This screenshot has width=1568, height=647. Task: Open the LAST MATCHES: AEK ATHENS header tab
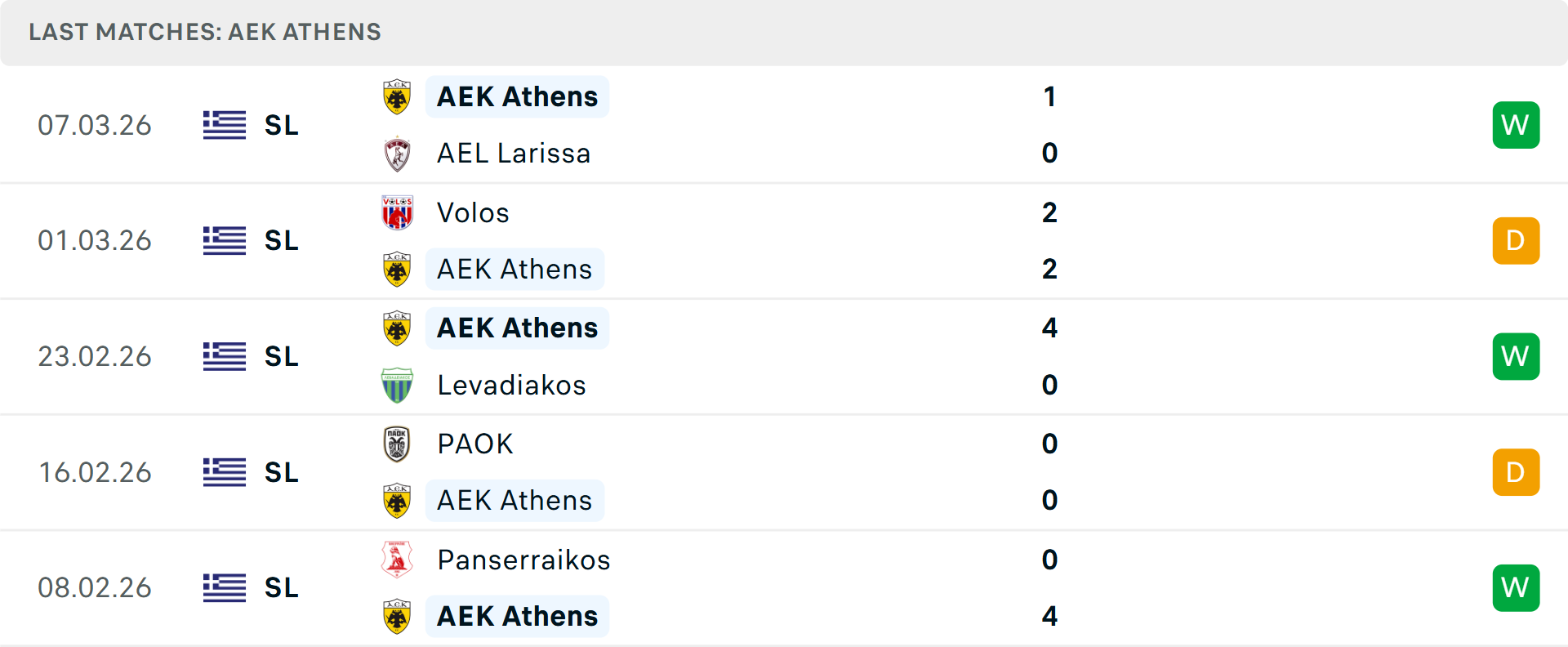pyautogui.click(x=204, y=32)
